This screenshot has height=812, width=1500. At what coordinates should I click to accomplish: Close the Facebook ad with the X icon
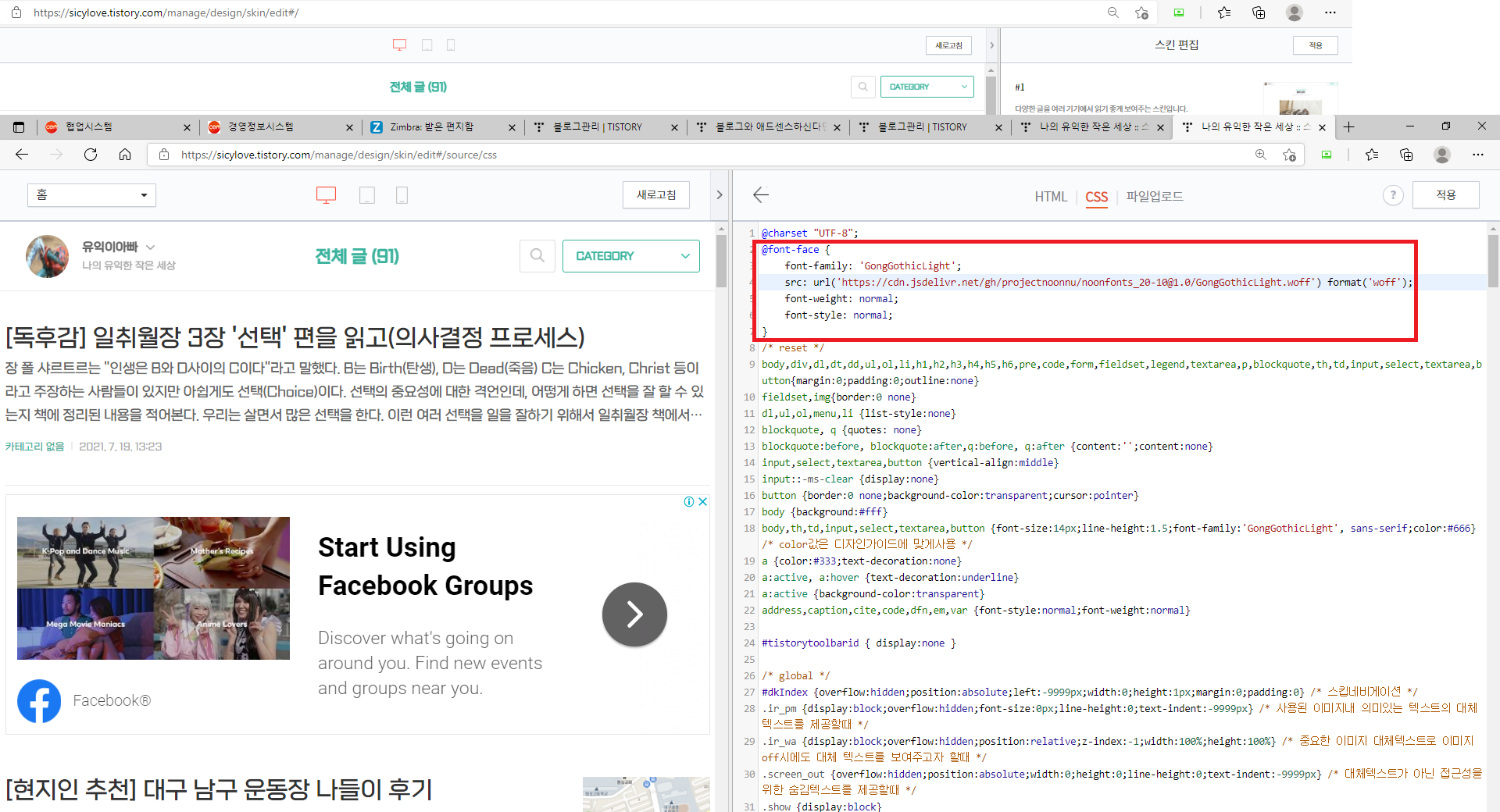point(702,501)
